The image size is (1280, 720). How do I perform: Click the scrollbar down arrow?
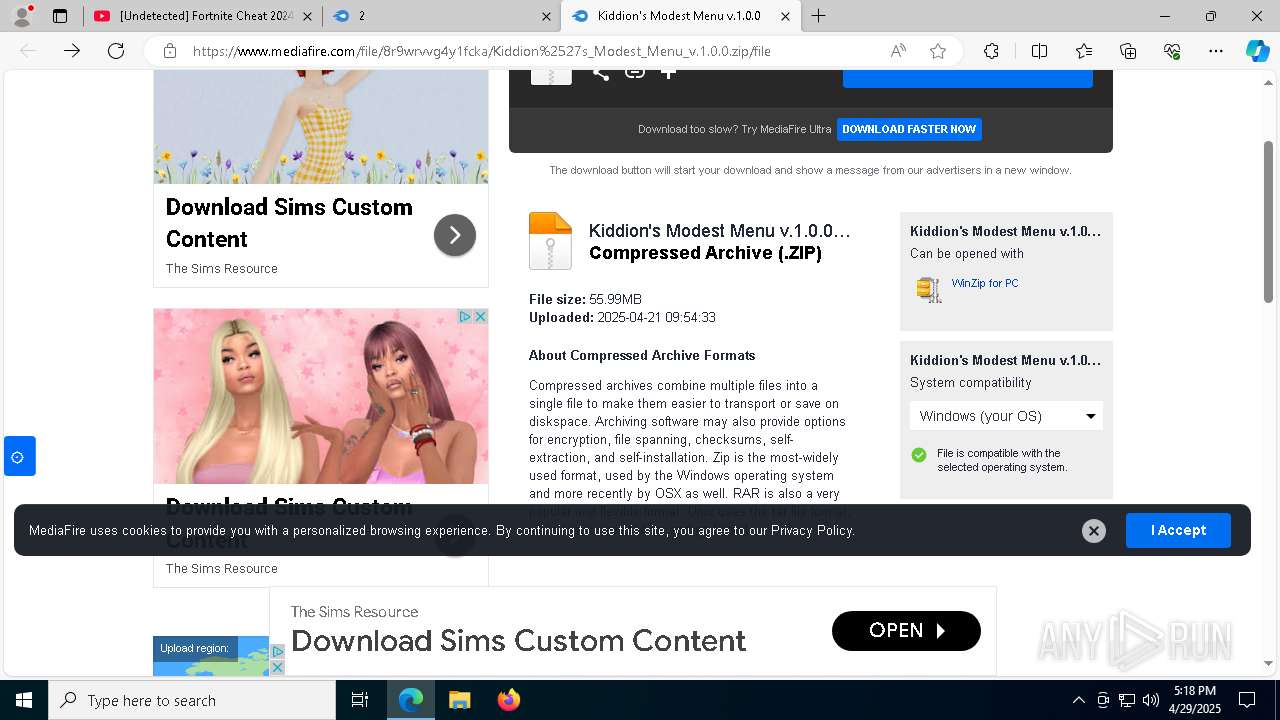[1268, 663]
